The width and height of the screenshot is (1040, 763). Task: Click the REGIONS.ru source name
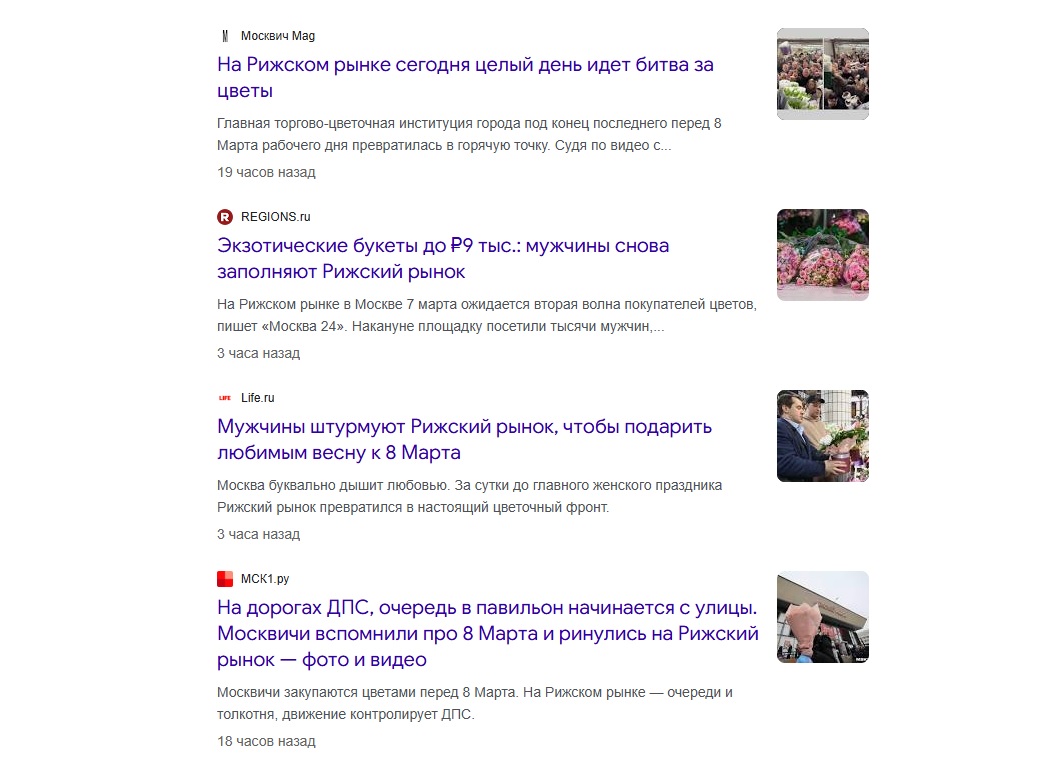coord(275,217)
